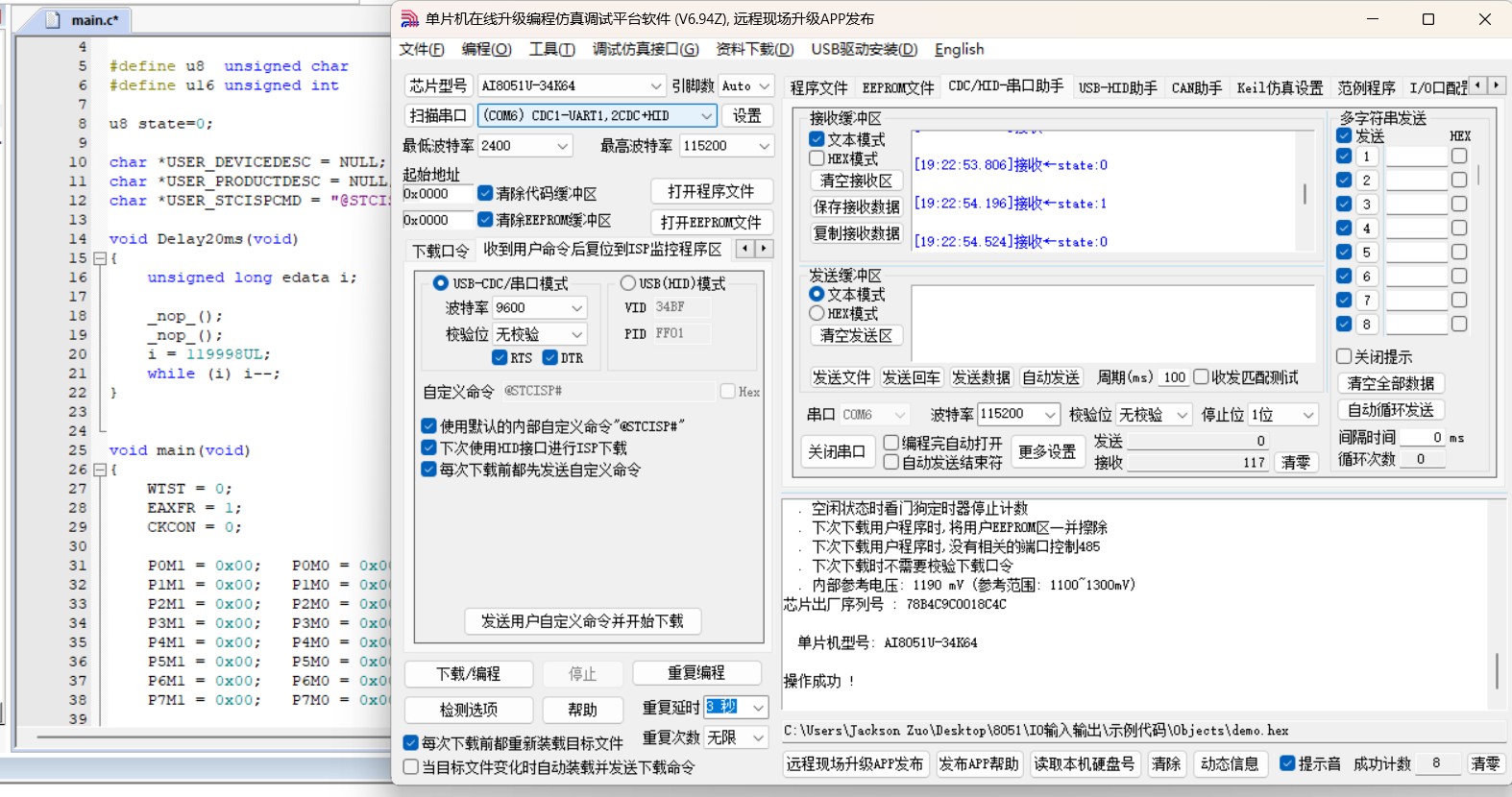This screenshot has height=797, width=1512.
Task: Enable 编程完自动打开 checkbox
Action: tap(890, 443)
